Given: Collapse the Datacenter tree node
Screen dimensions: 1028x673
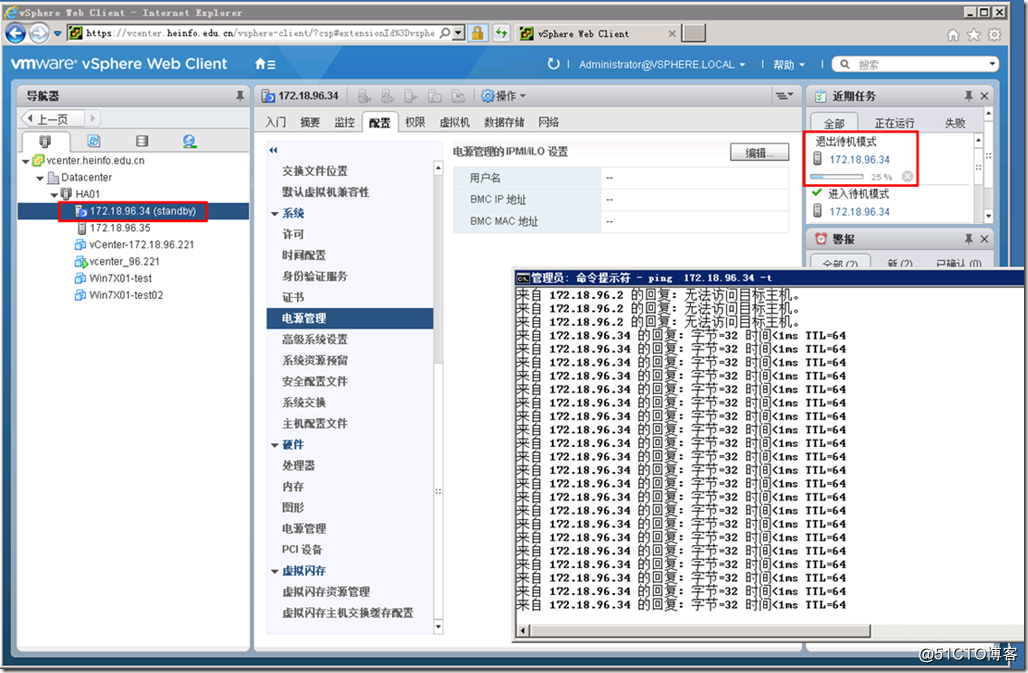Looking at the screenshot, I should pos(40,177).
